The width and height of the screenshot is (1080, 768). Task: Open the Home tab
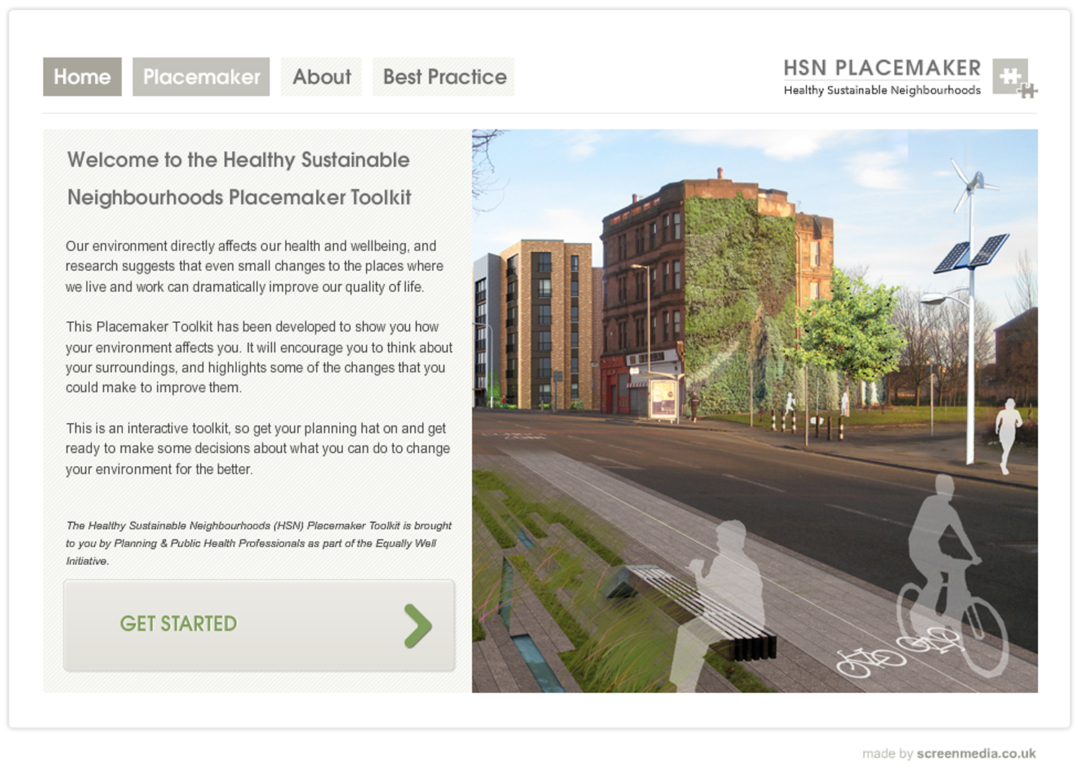[x=82, y=77]
